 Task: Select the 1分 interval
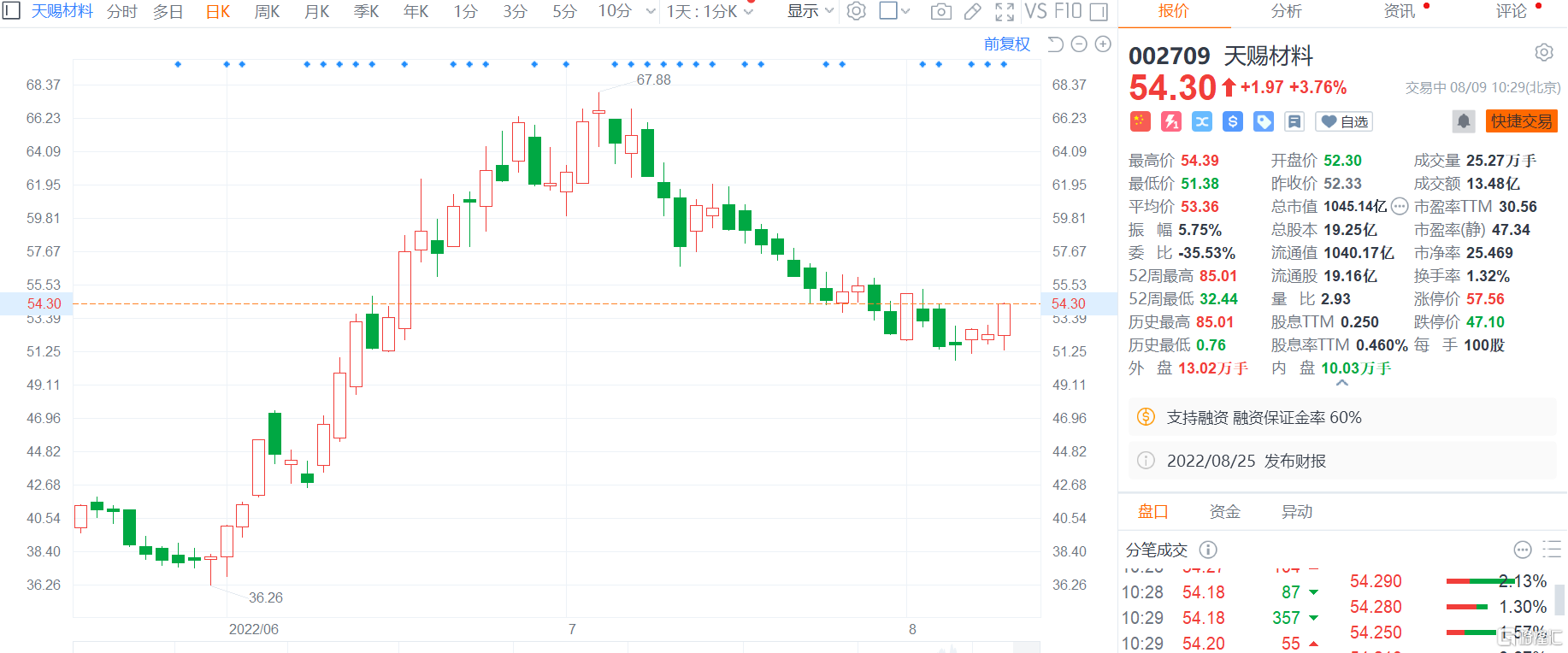coord(465,12)
